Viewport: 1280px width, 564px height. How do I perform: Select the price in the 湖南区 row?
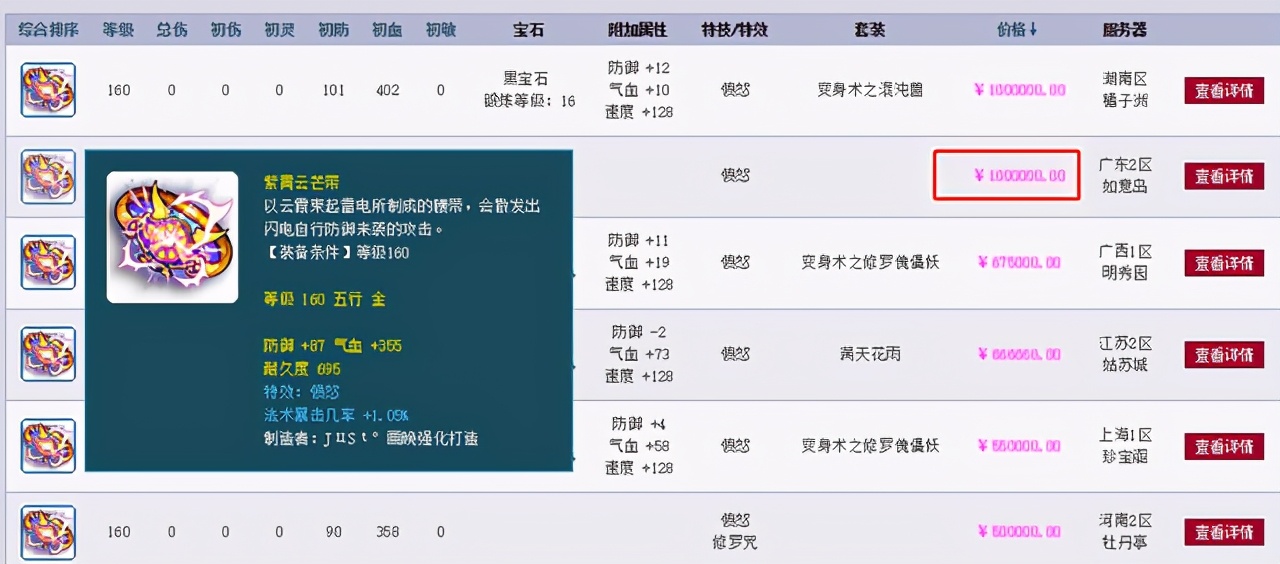click(x=1019, y=90)
